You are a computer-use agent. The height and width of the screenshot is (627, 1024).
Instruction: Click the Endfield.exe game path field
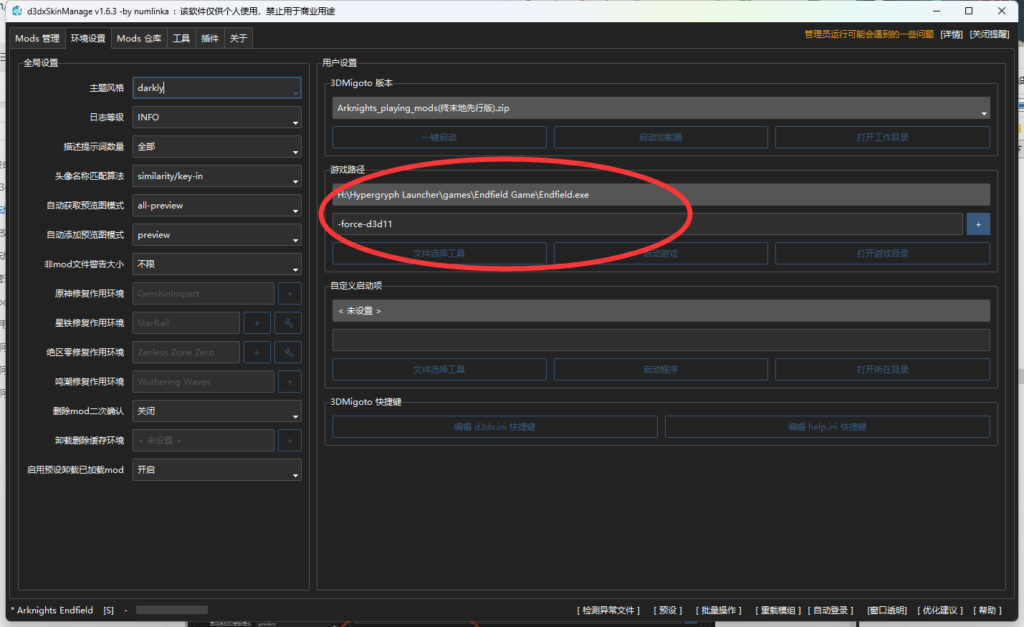(660, 195)
